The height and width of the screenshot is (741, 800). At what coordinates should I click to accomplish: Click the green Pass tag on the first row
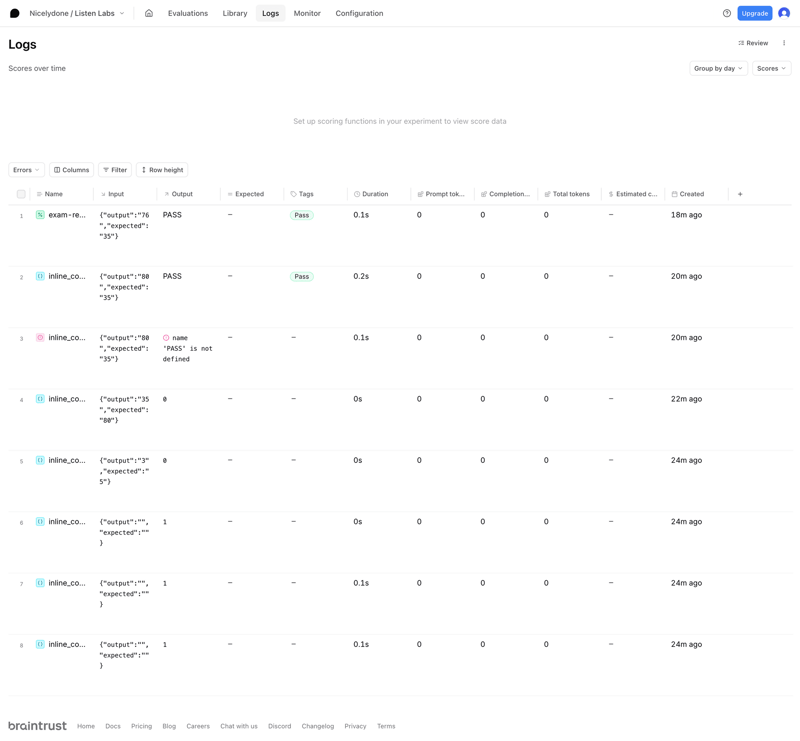pos(301,214)
